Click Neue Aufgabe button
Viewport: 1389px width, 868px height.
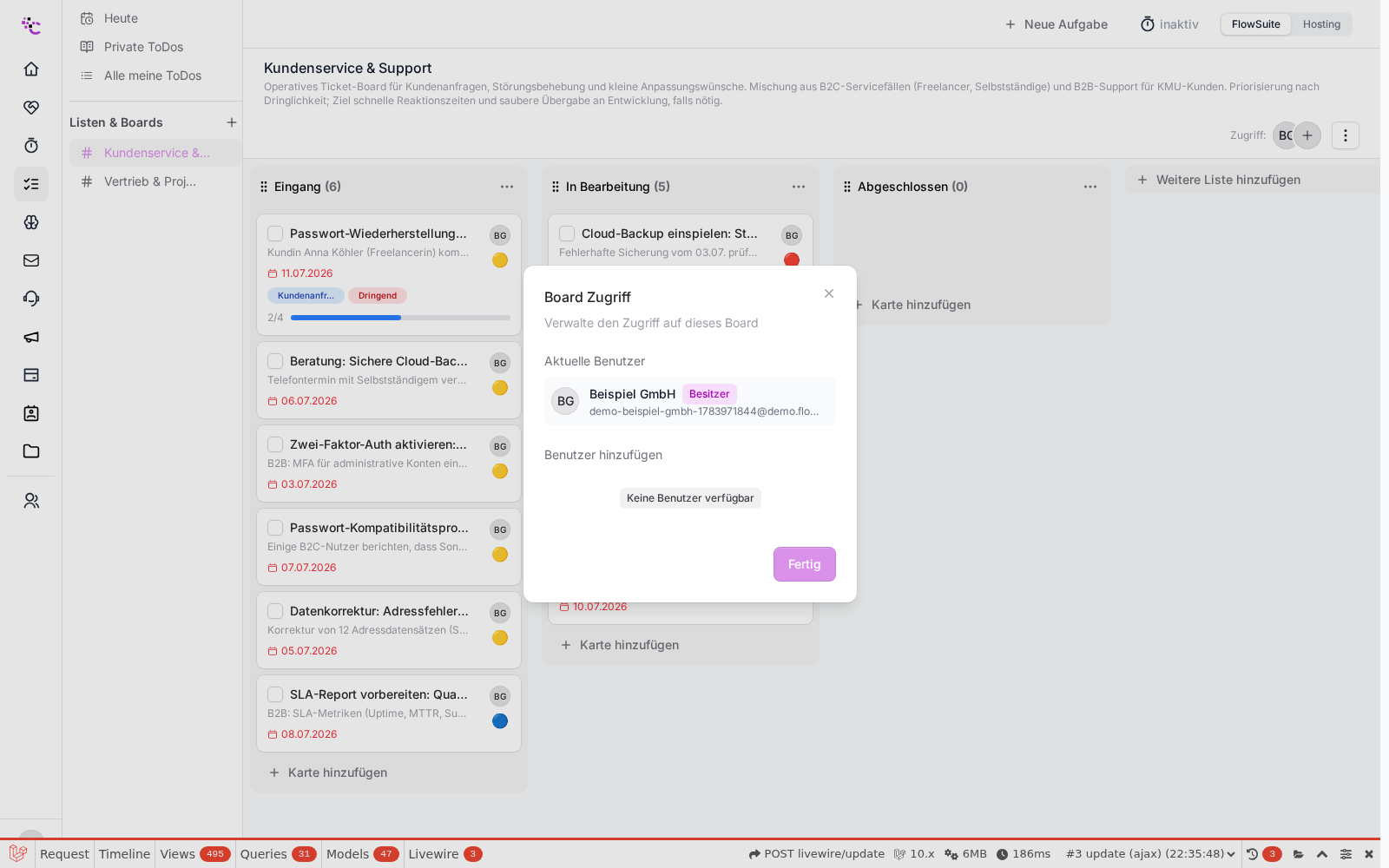[1057, 24]
